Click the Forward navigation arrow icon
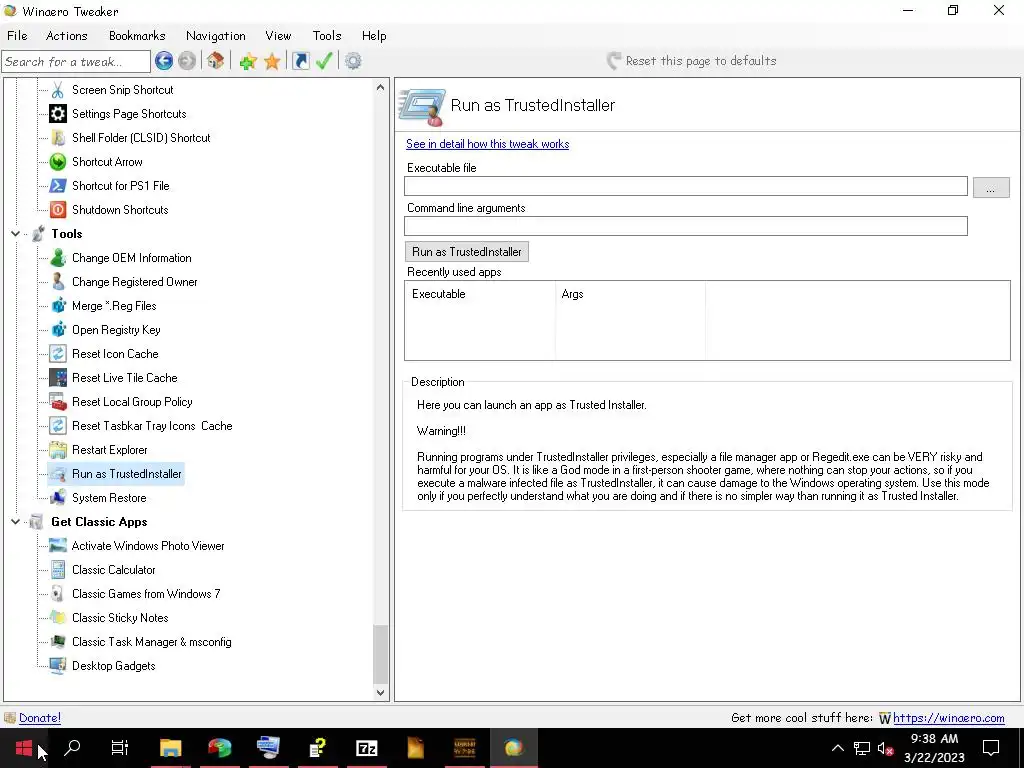This screenshot has height=768, width=1024. tap(187, 61)
